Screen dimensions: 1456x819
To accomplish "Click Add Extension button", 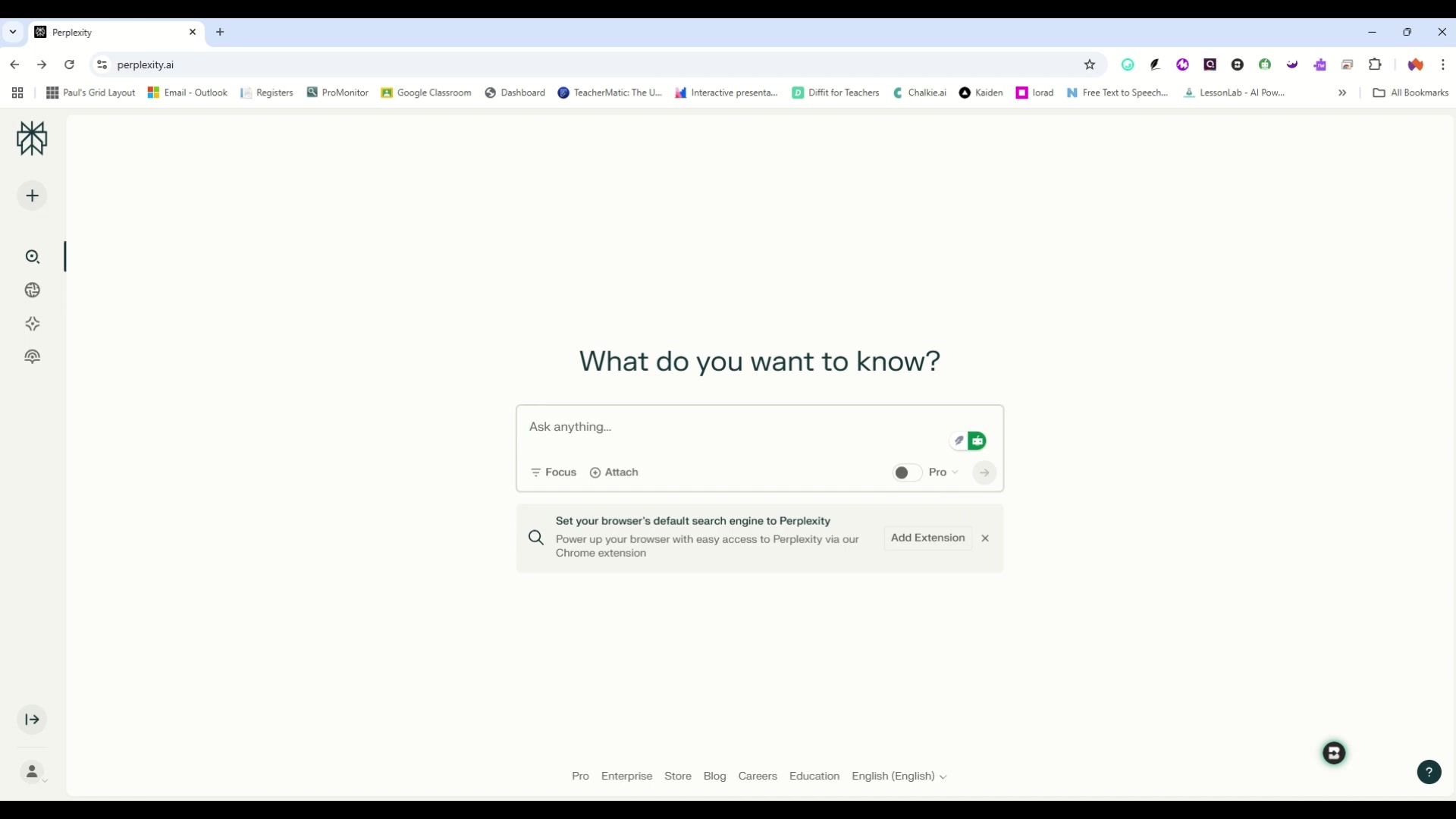I will click(x=927, y=538).
